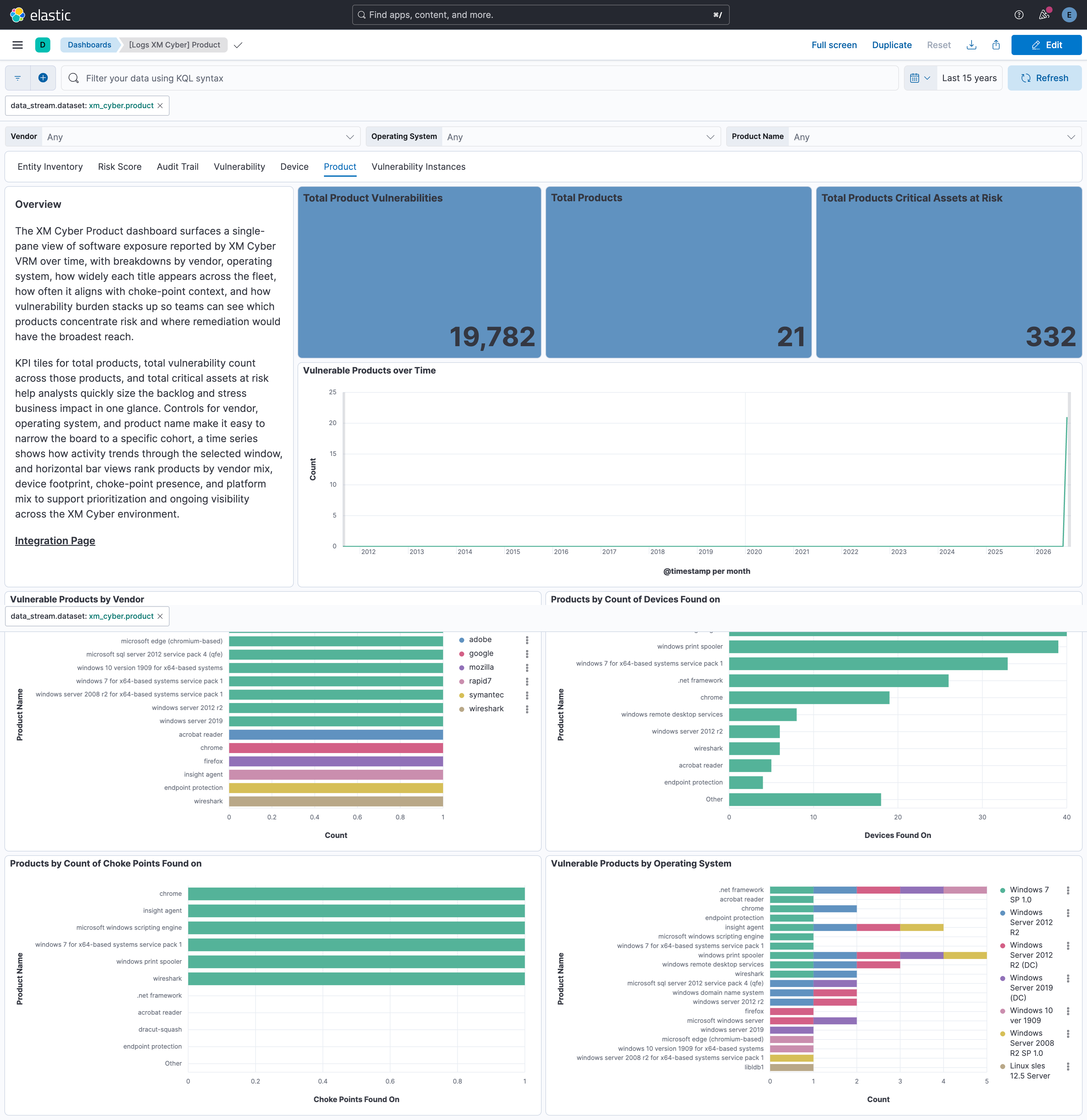Image resolution: width=1087 pixels, height=1120 pixels.
Task: Open legend options for Linux sles 12.5 Server
Action: coord(1067,1066)
